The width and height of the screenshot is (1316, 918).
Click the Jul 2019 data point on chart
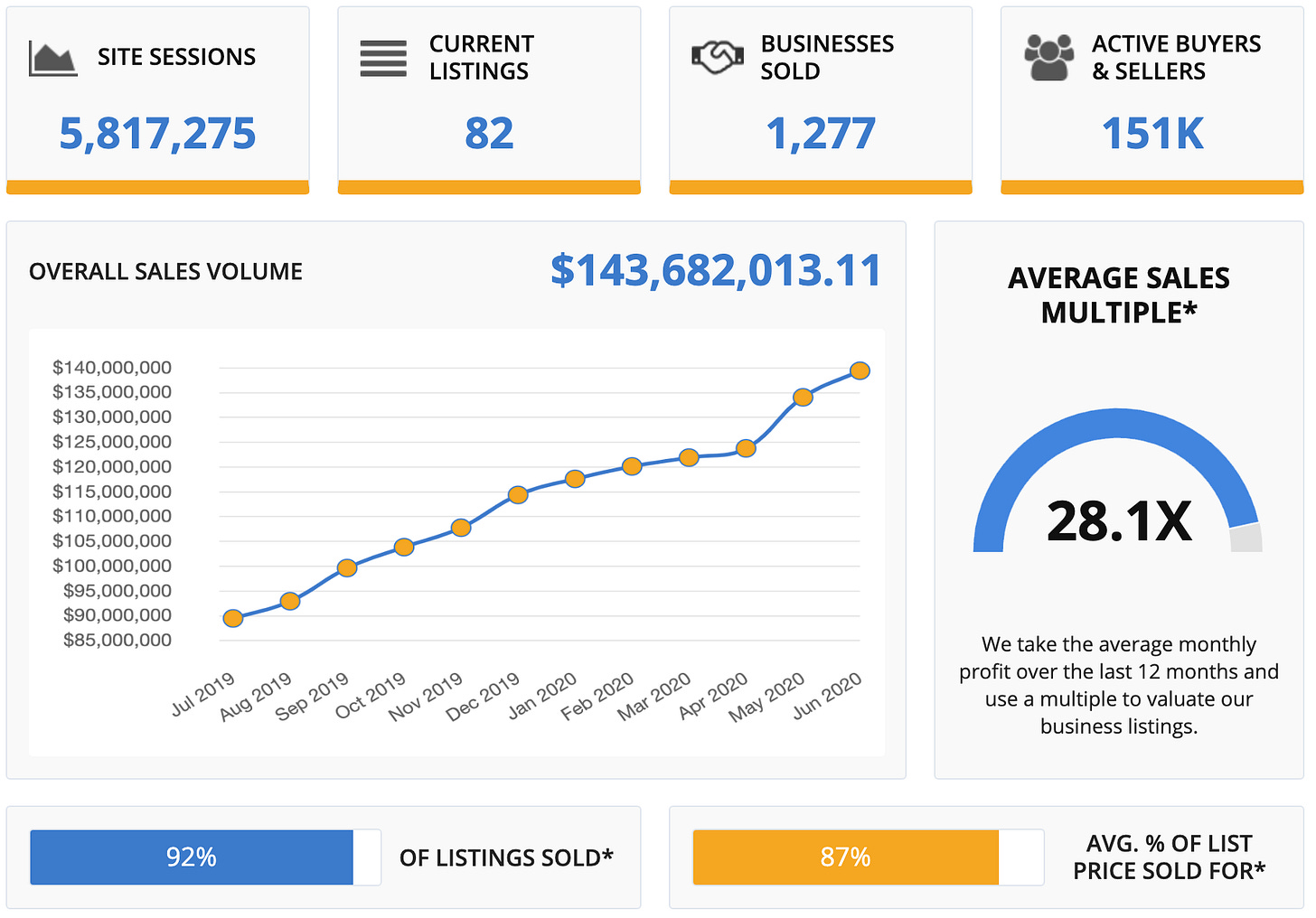point(233,618)
